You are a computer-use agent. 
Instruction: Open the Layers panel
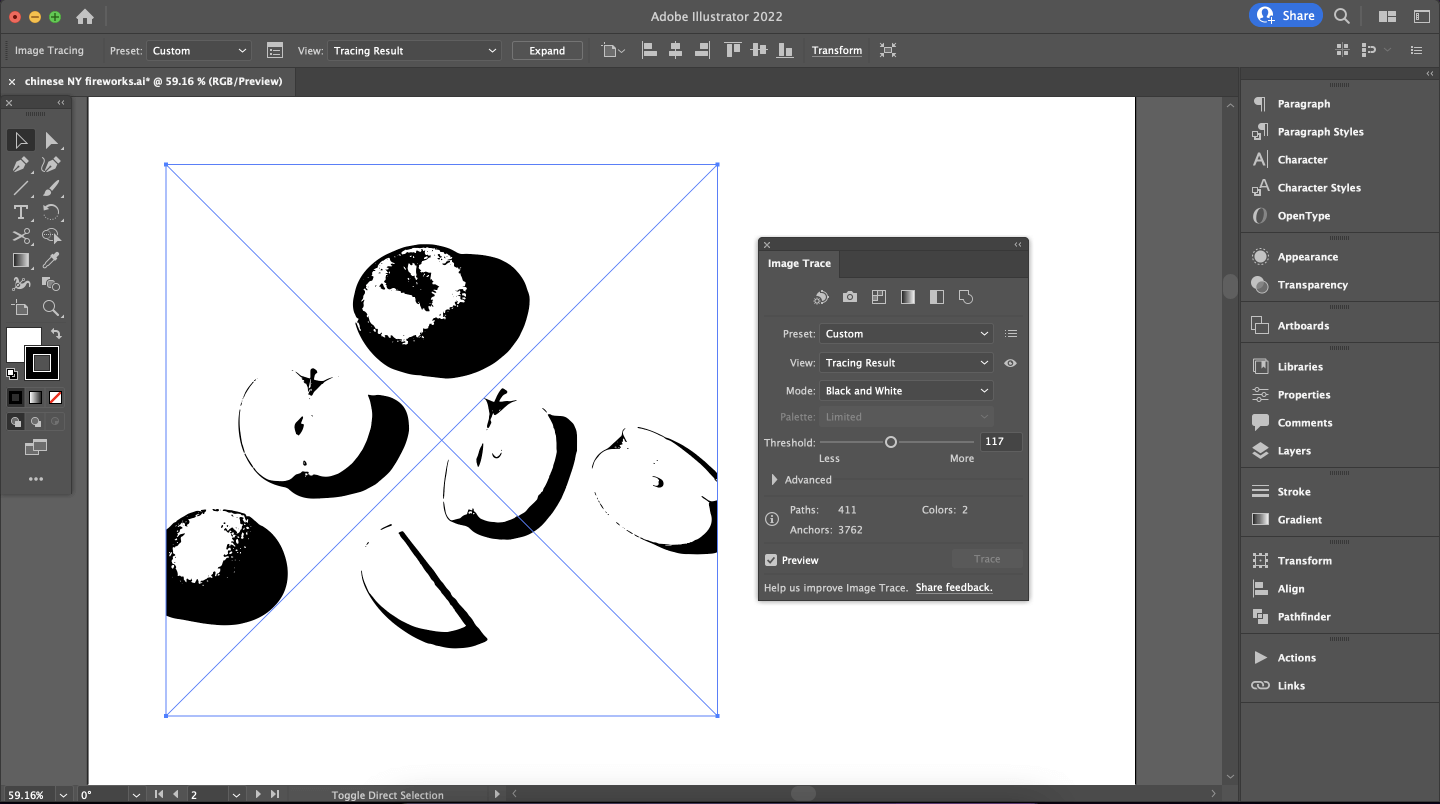click(x=1293, y=451)
